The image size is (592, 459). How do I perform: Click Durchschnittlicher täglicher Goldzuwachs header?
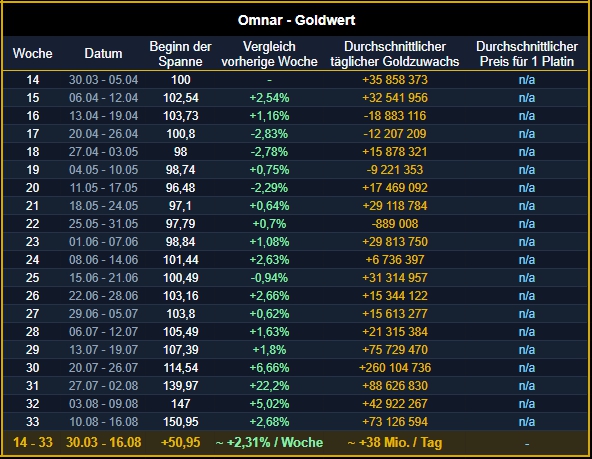[395, 54]
